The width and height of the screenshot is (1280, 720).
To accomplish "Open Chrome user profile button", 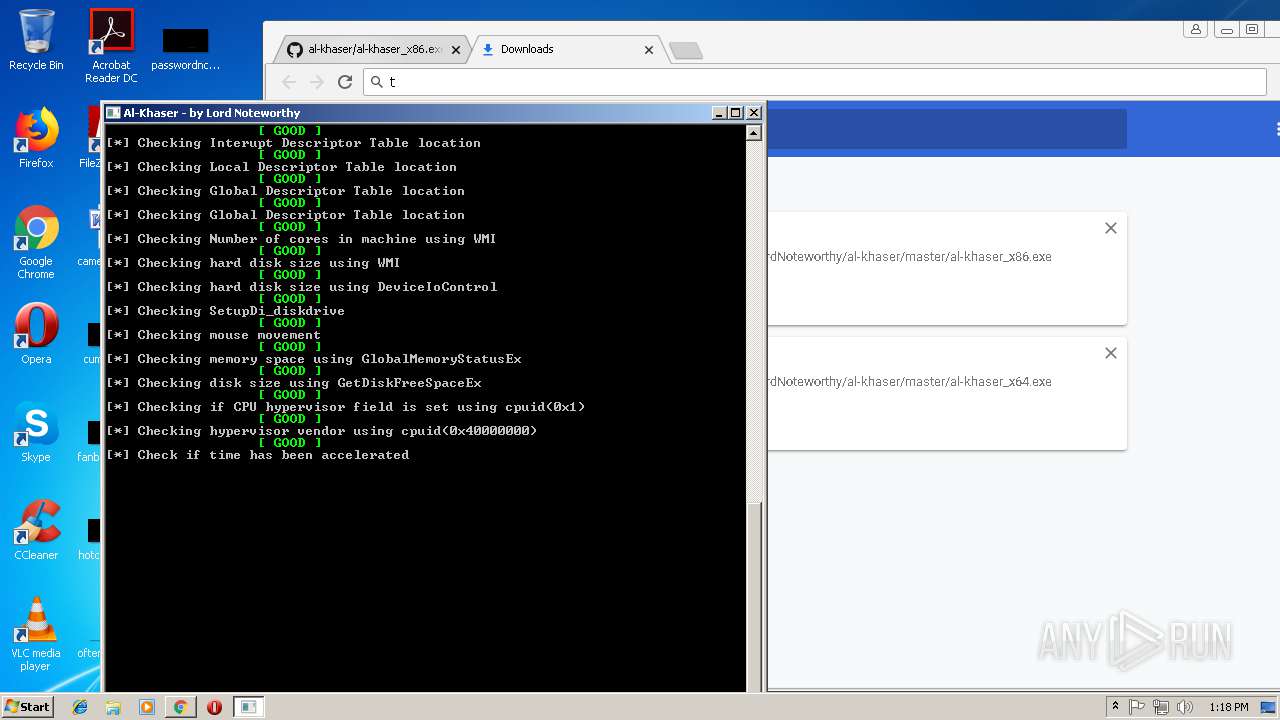I will 1195,30.
